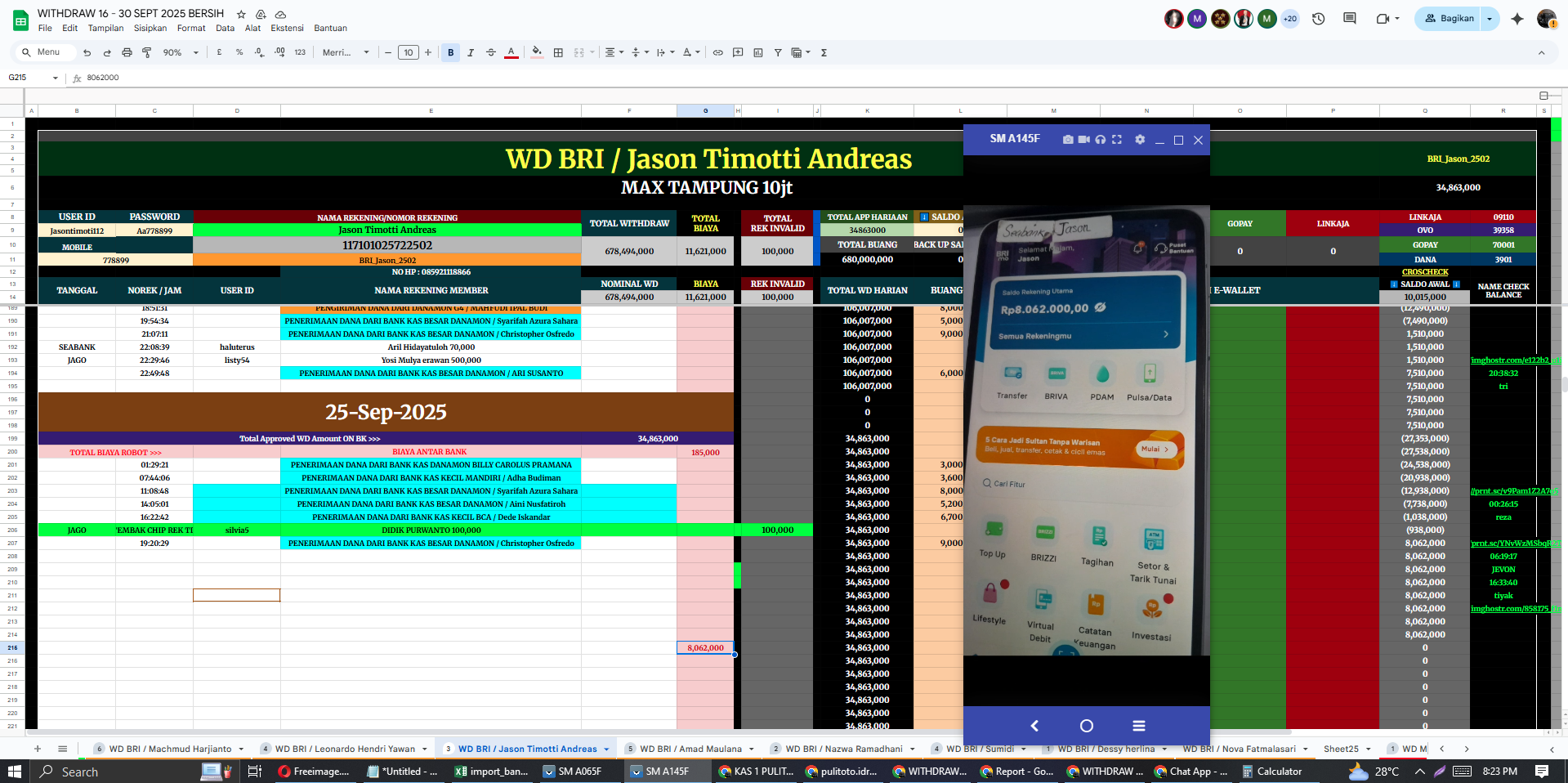Open version history clock icon
Image resolution: width=1568 pixels, height=783 pixels.
(1318, 19)
